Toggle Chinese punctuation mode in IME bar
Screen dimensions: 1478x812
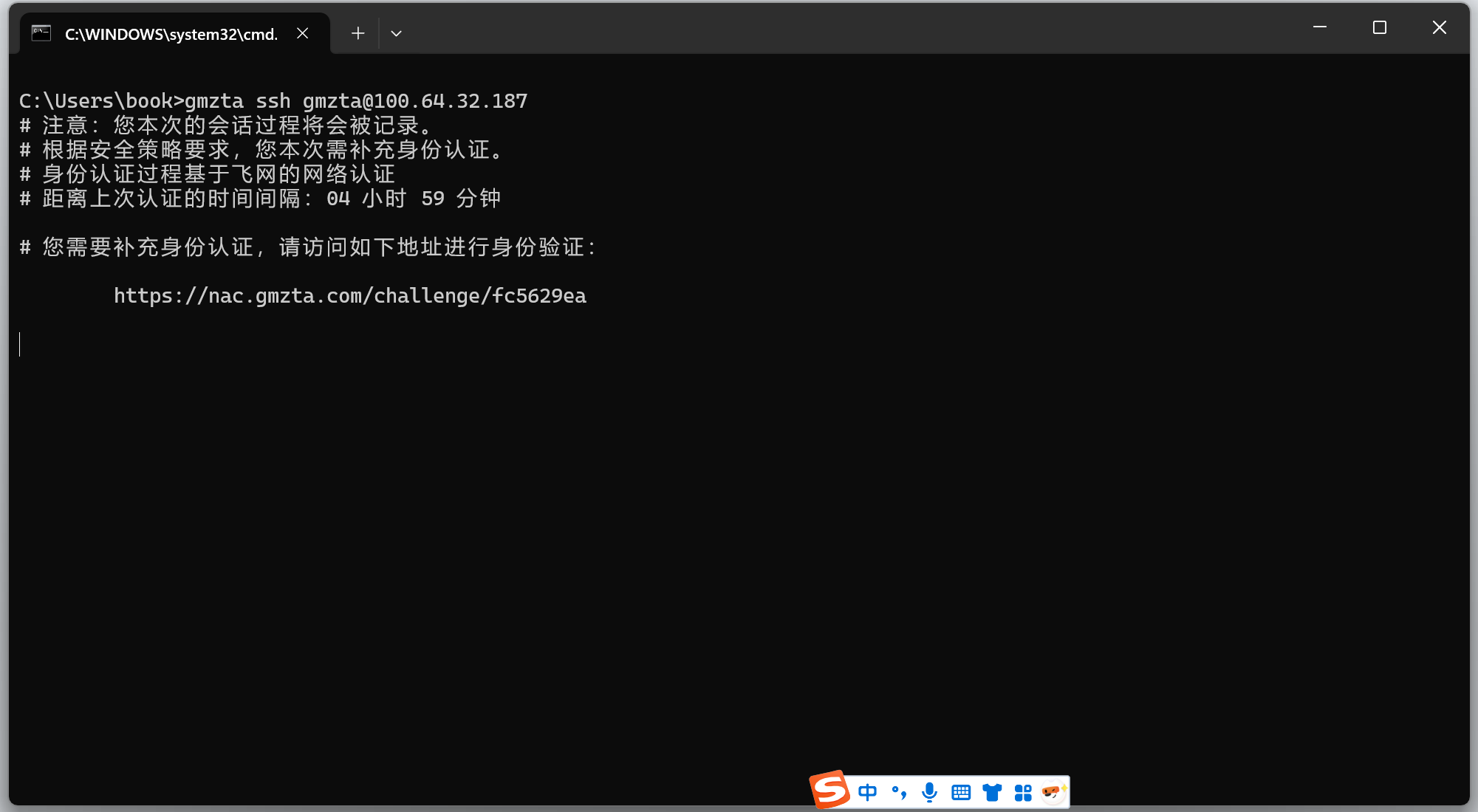coord(899,793)
